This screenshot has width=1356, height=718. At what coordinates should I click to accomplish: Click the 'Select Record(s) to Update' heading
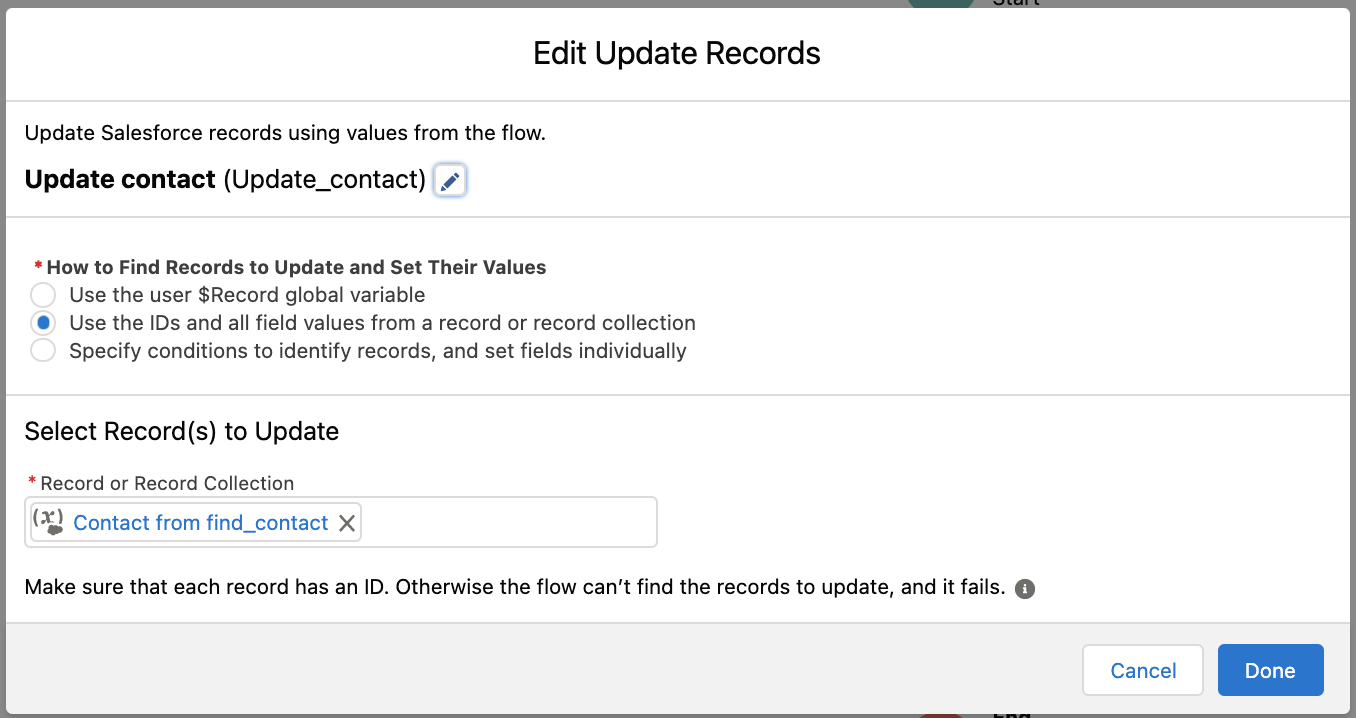[x=182, y=431]
